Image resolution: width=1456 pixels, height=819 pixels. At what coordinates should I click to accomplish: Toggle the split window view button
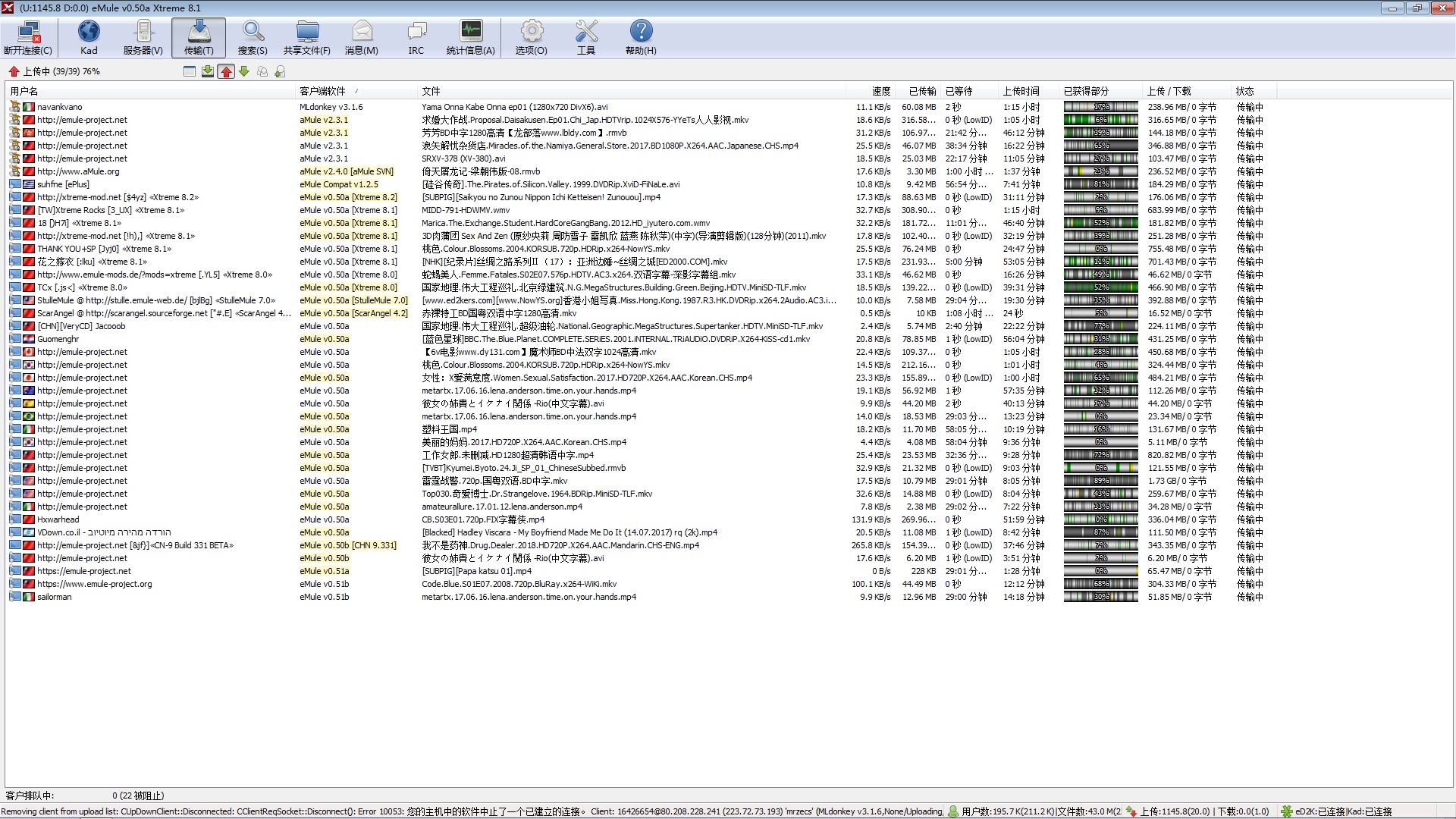tap(190, 71)
